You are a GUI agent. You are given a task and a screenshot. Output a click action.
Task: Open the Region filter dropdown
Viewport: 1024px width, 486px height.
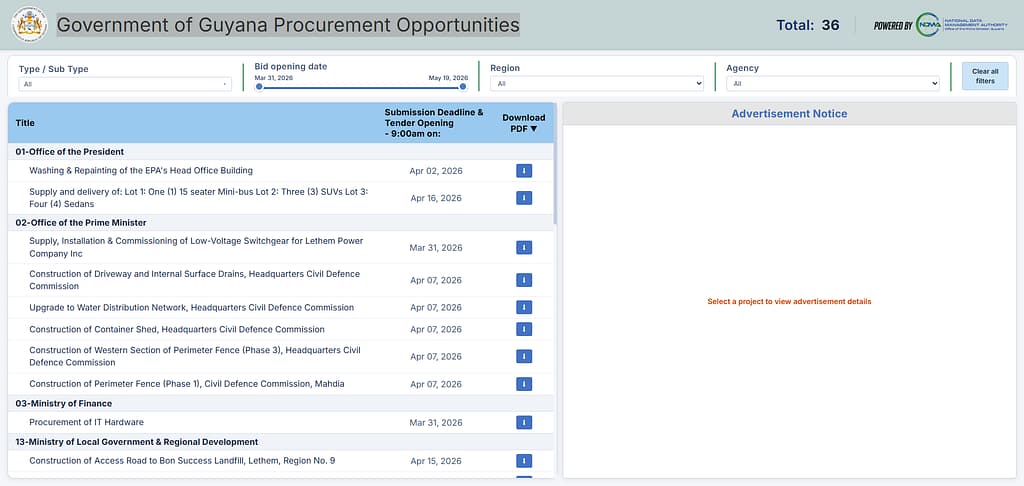tap(597, 84)
